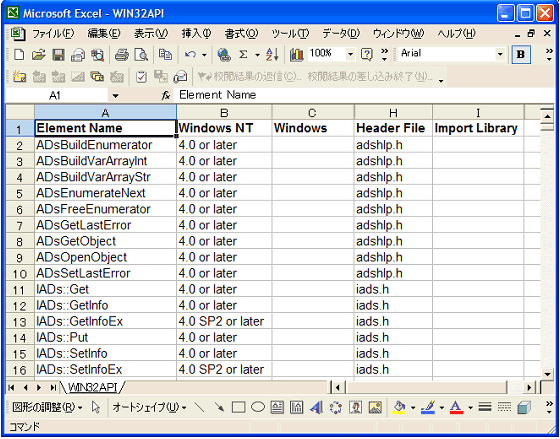Save the workbook with floppy icon

(x=58, y=55)
